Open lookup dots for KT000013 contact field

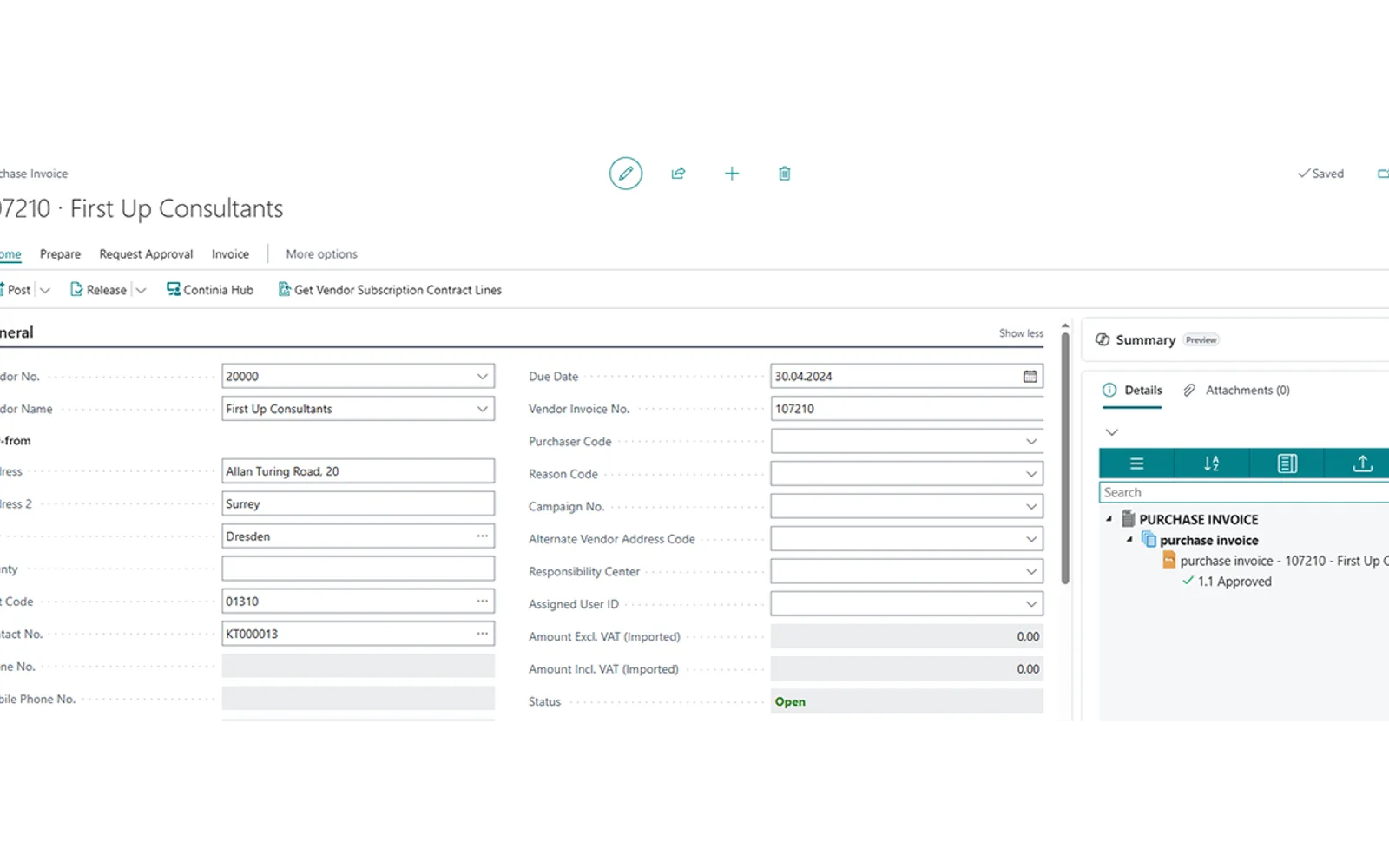pyautogui.click(x=482, y=634)
